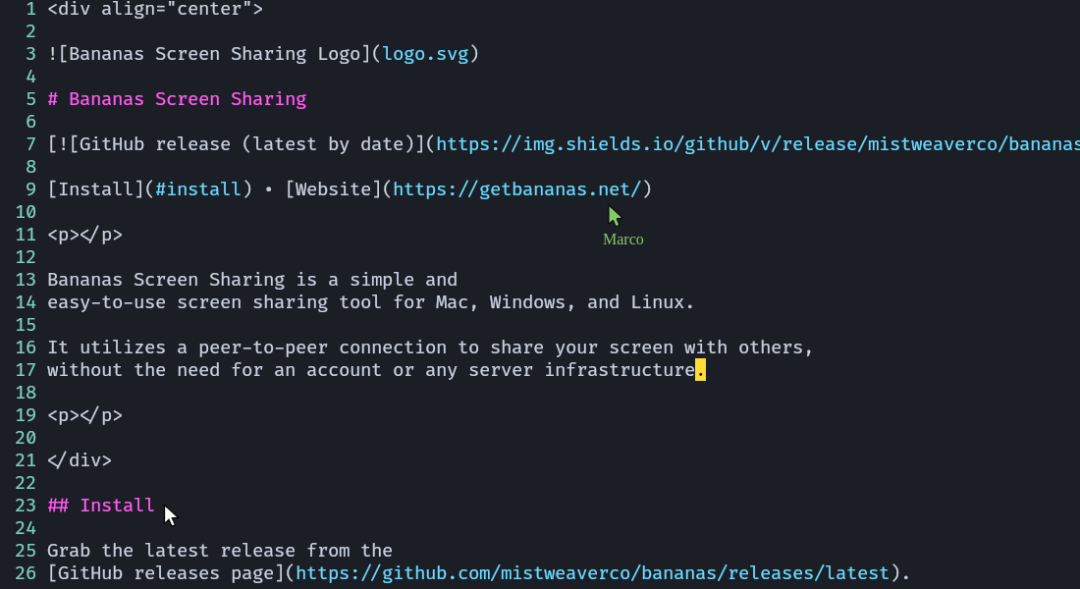Click the "[GitHub releases page]" label text
The width and height of the screenshot is (1080, 589).
[166, 573]
